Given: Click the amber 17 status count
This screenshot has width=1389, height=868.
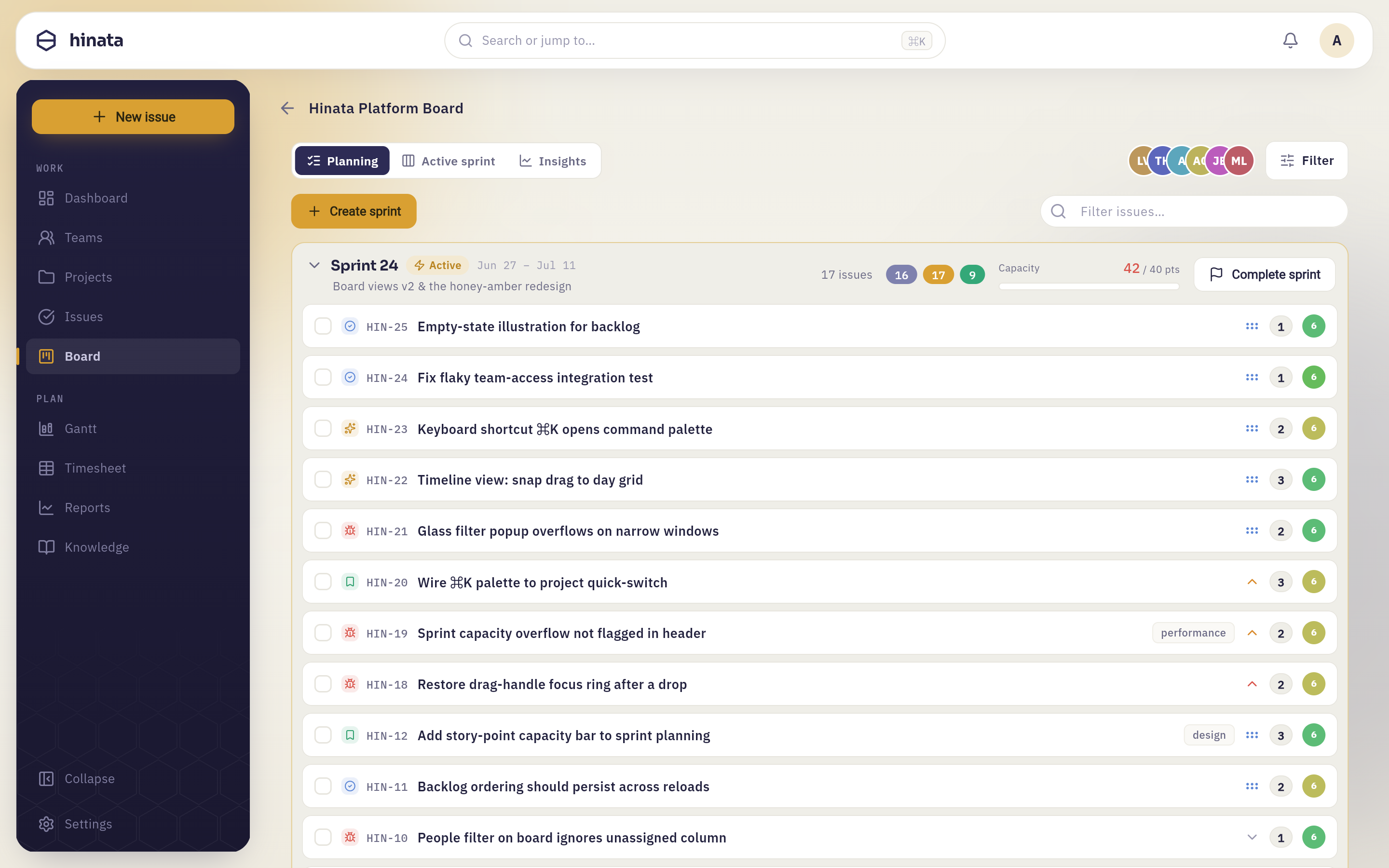Looking at the screenshot, I should (938, 275).
